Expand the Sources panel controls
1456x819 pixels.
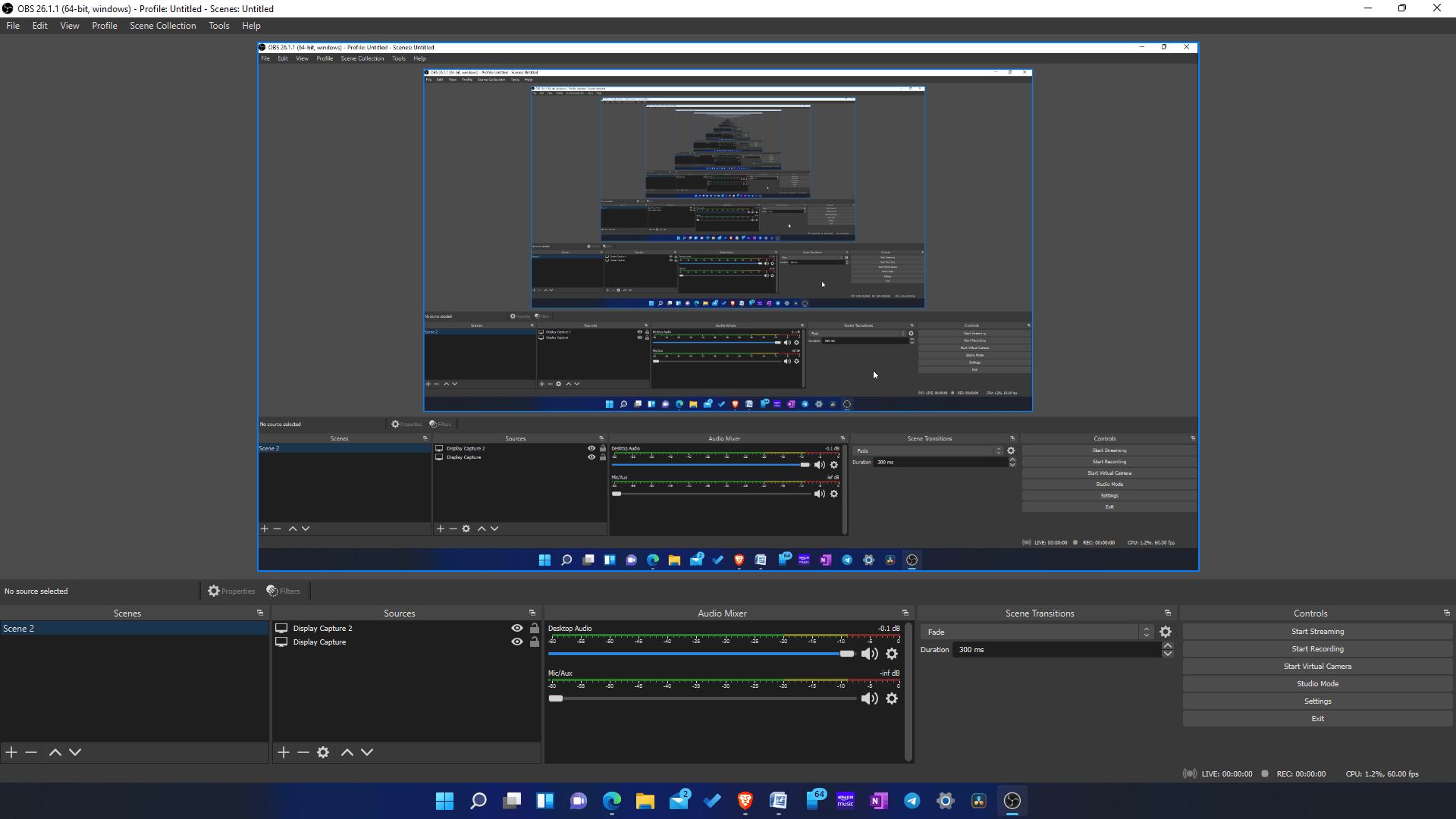tap(532, 612)
